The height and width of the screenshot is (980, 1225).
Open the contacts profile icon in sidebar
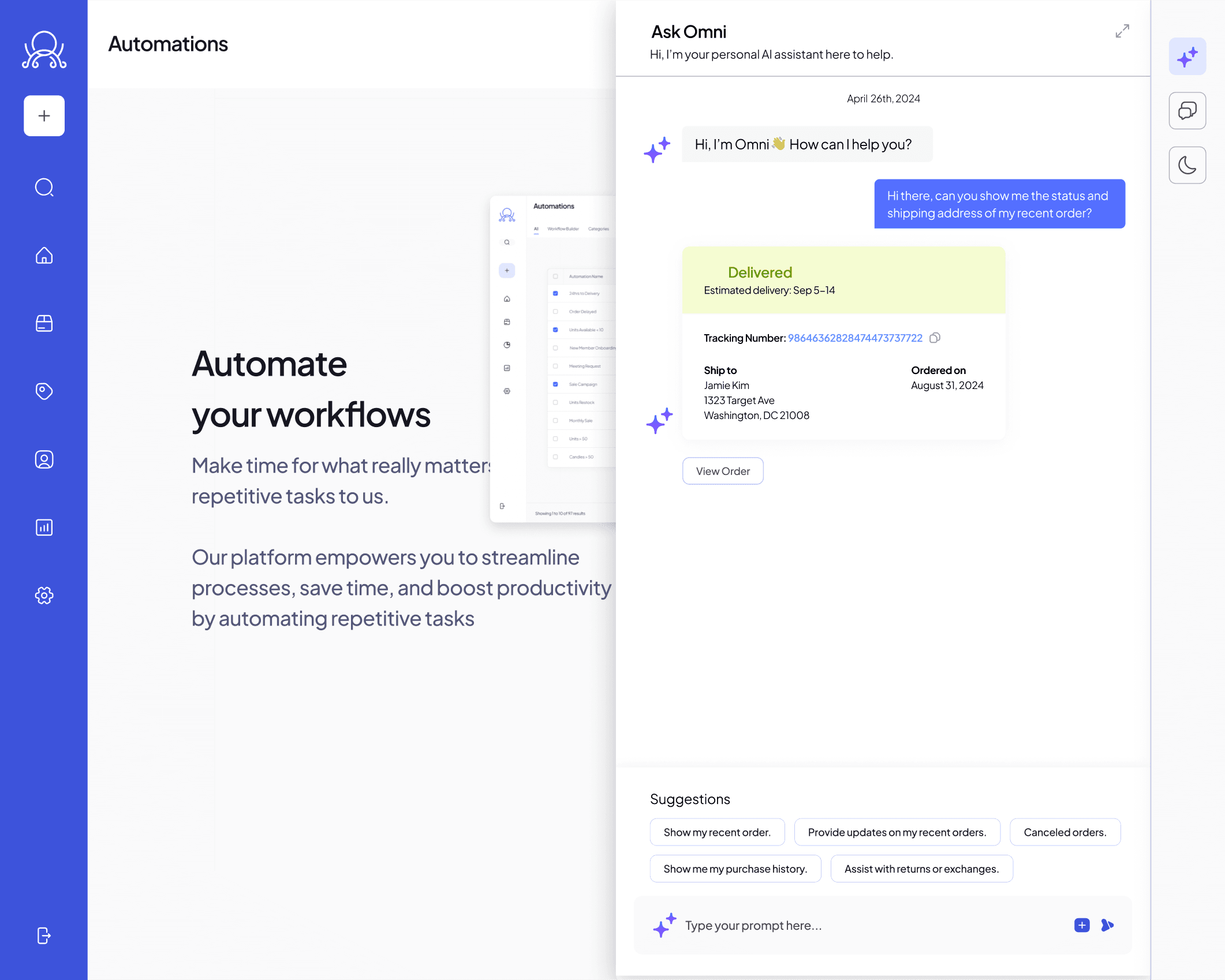44,459
